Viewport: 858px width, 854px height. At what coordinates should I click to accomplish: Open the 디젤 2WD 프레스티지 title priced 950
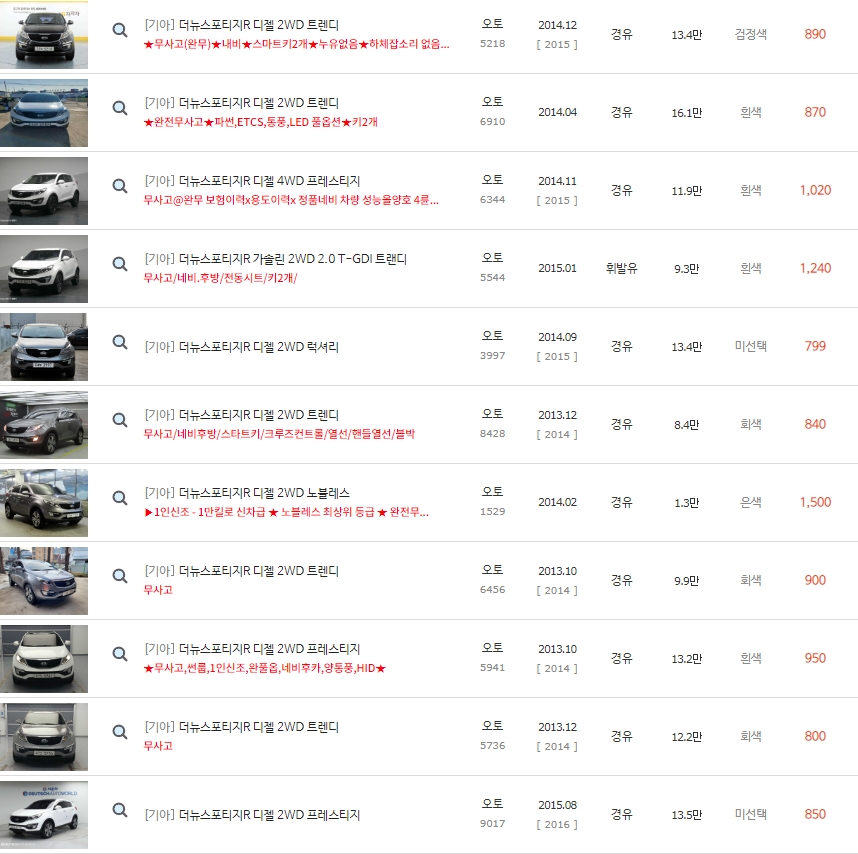252,649
